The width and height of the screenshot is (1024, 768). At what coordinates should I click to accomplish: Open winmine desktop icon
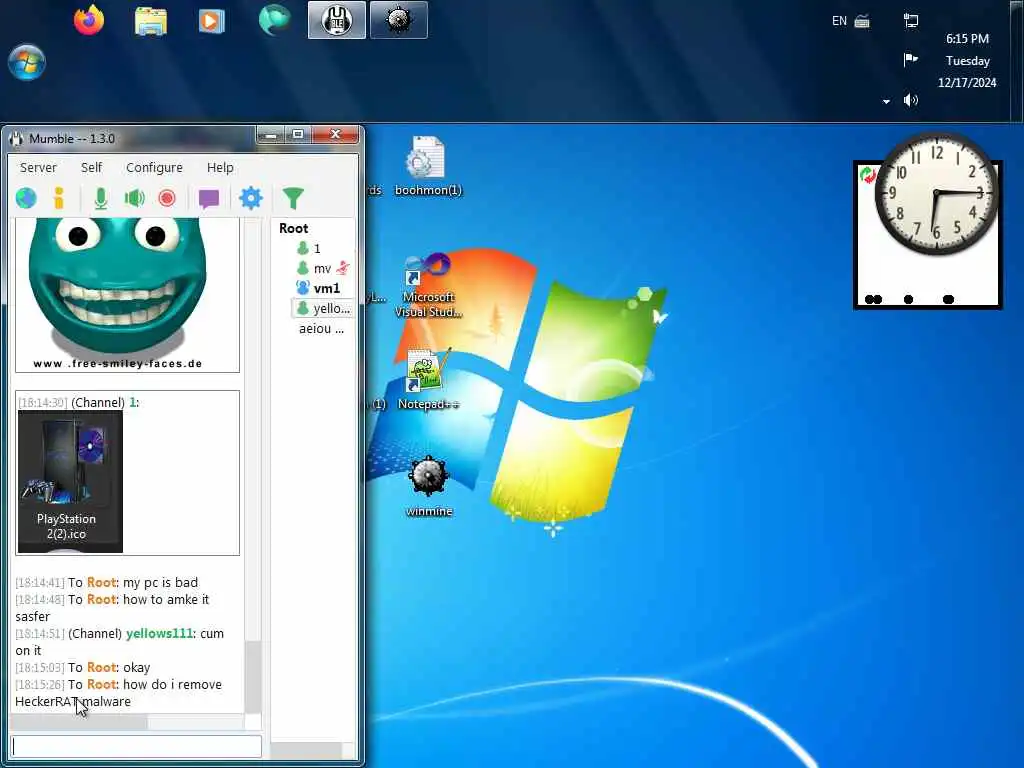429,487
